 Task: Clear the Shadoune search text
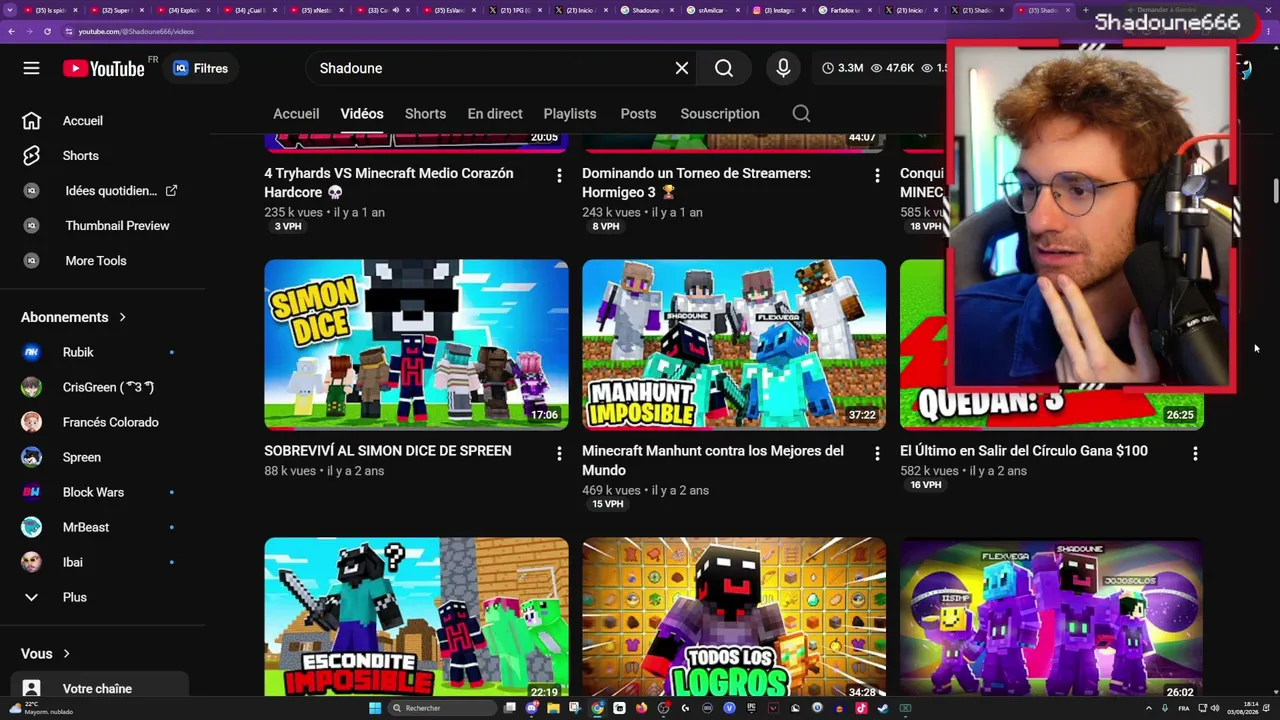[682, 68]
